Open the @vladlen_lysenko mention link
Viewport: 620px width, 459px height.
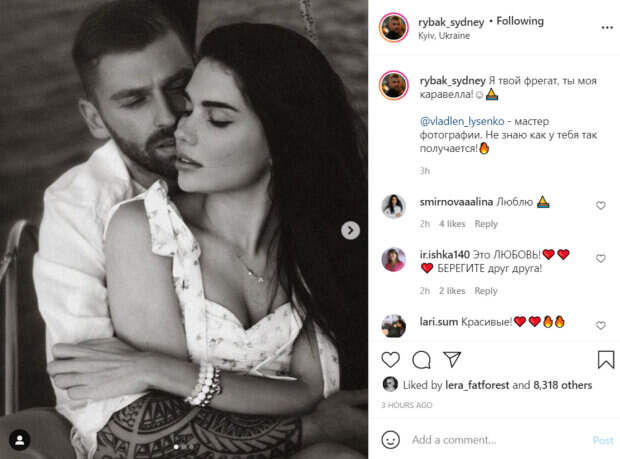[x=462, y=121]
